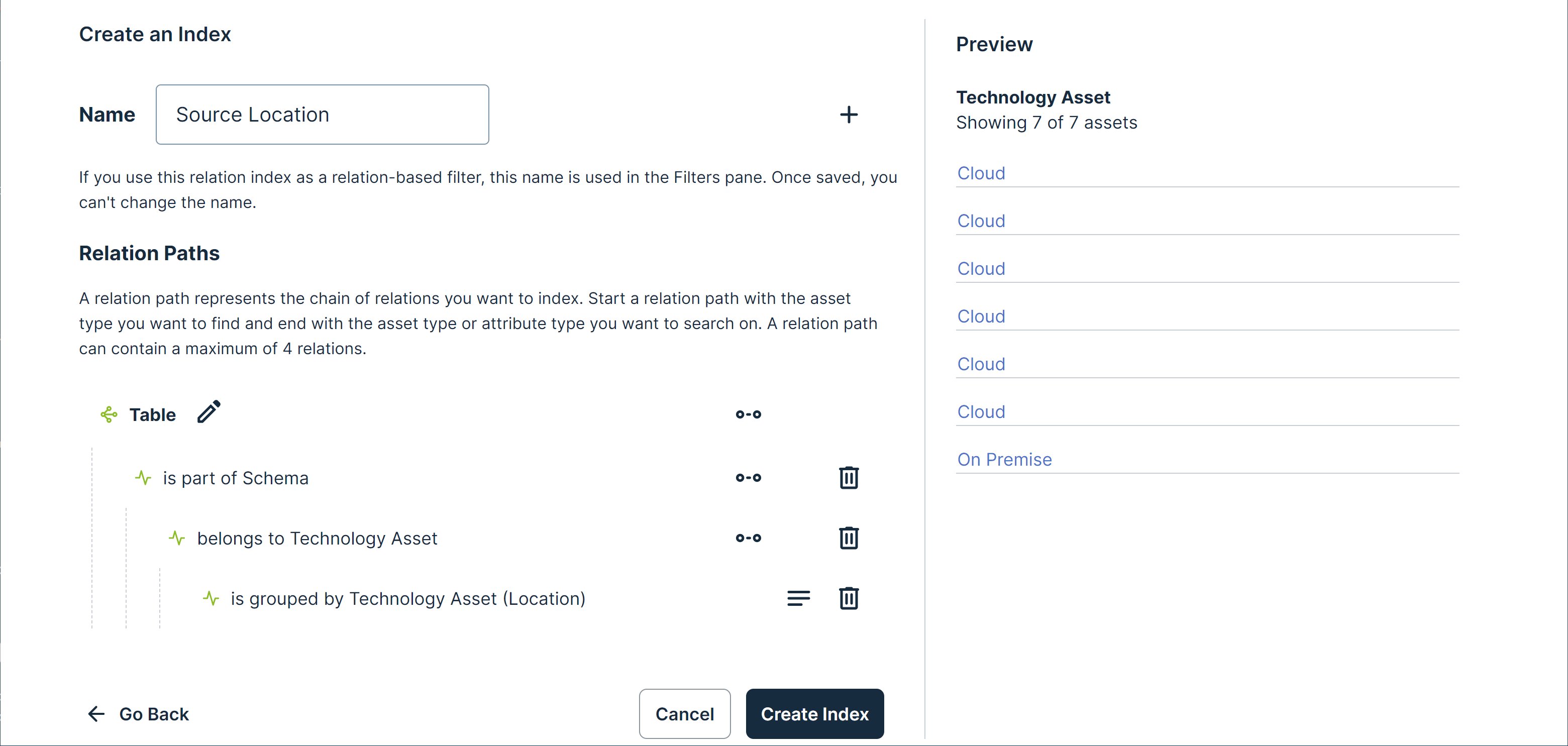
Task: Open the first Cloud link in Preview
Action: coord(981,173)
